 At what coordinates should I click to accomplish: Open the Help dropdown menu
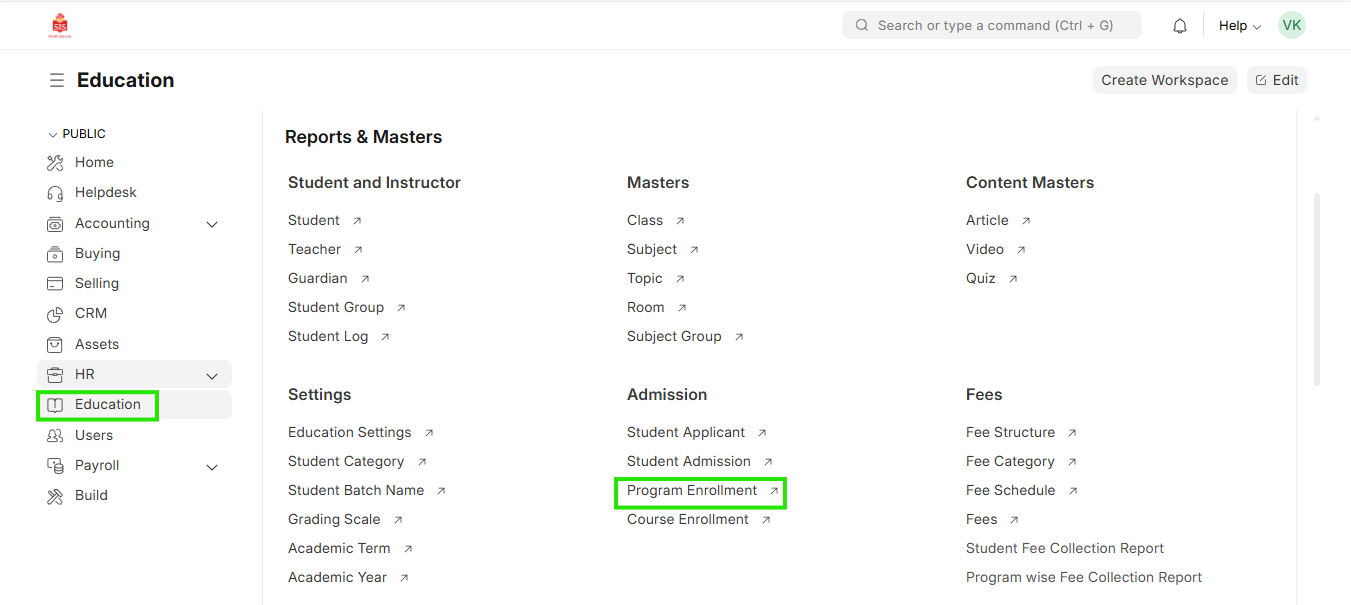click(1239, 26)
